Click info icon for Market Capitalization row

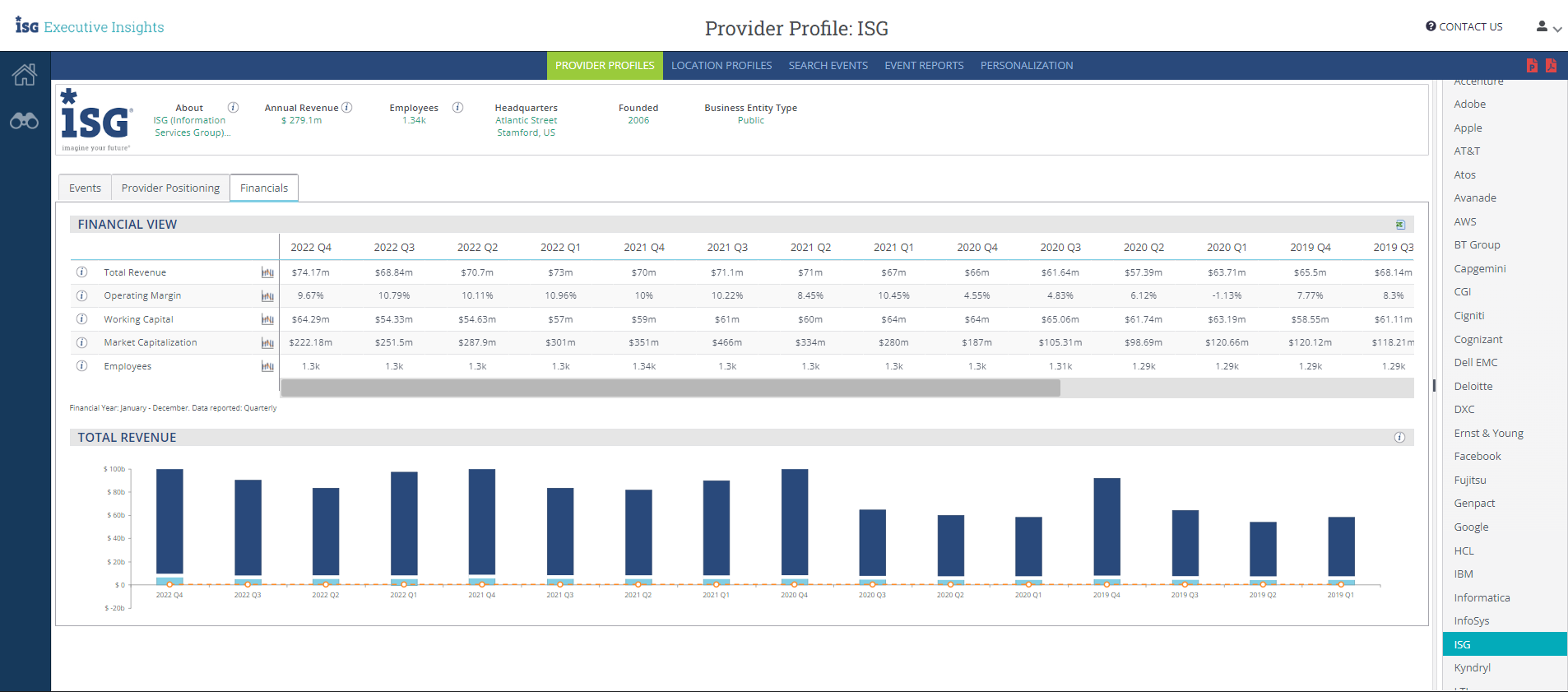81,342
